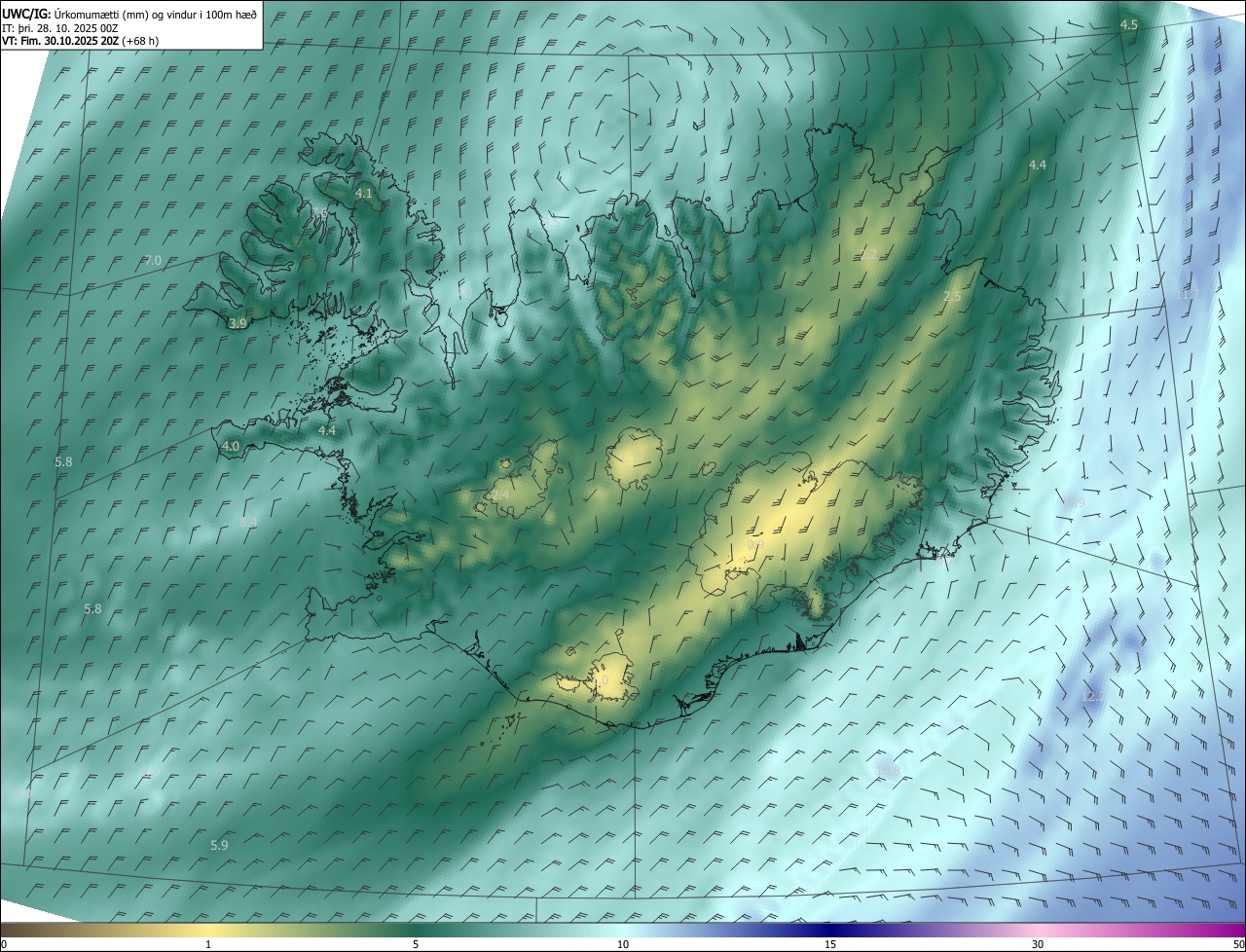
Task: Click the 11.7 value label
Action: pyautogui.click(x=1188, y=294)
